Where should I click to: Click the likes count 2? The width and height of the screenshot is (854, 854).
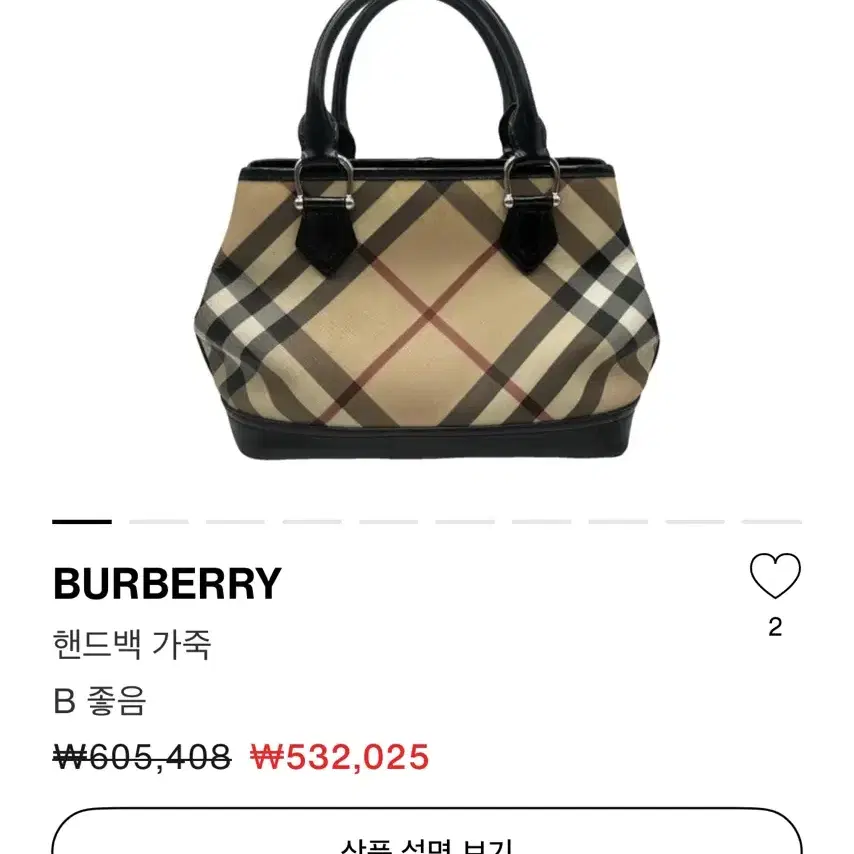point(775,627)
